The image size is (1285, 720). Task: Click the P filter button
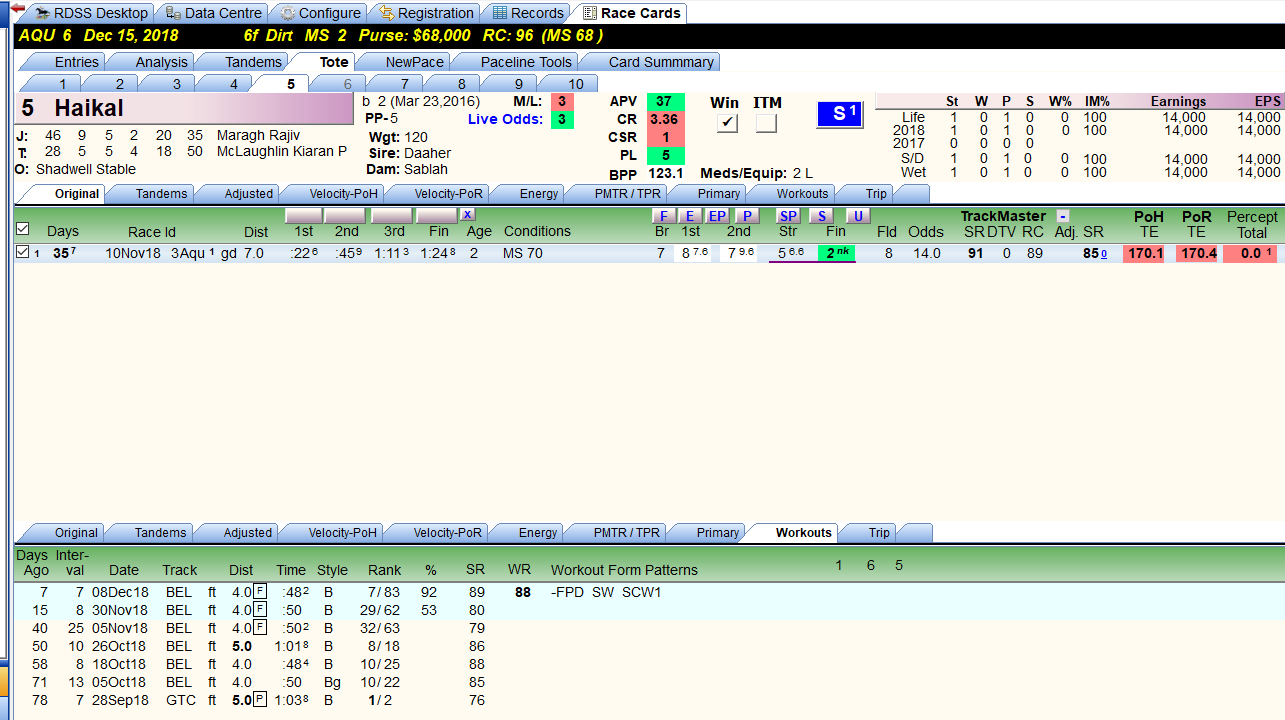(x=747, y=216)
